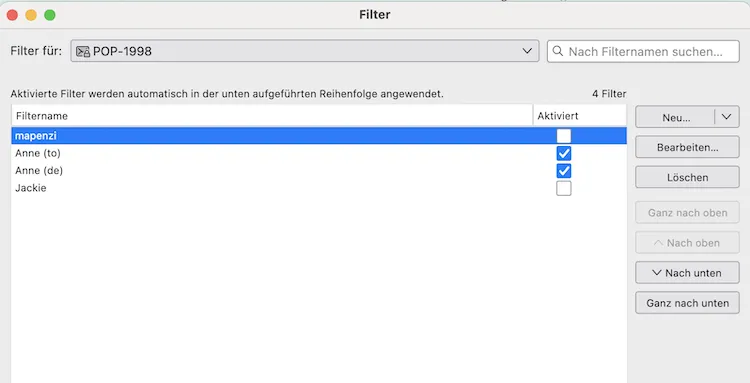
Task: Click the Neu... button
Action: tap(675, 117)
